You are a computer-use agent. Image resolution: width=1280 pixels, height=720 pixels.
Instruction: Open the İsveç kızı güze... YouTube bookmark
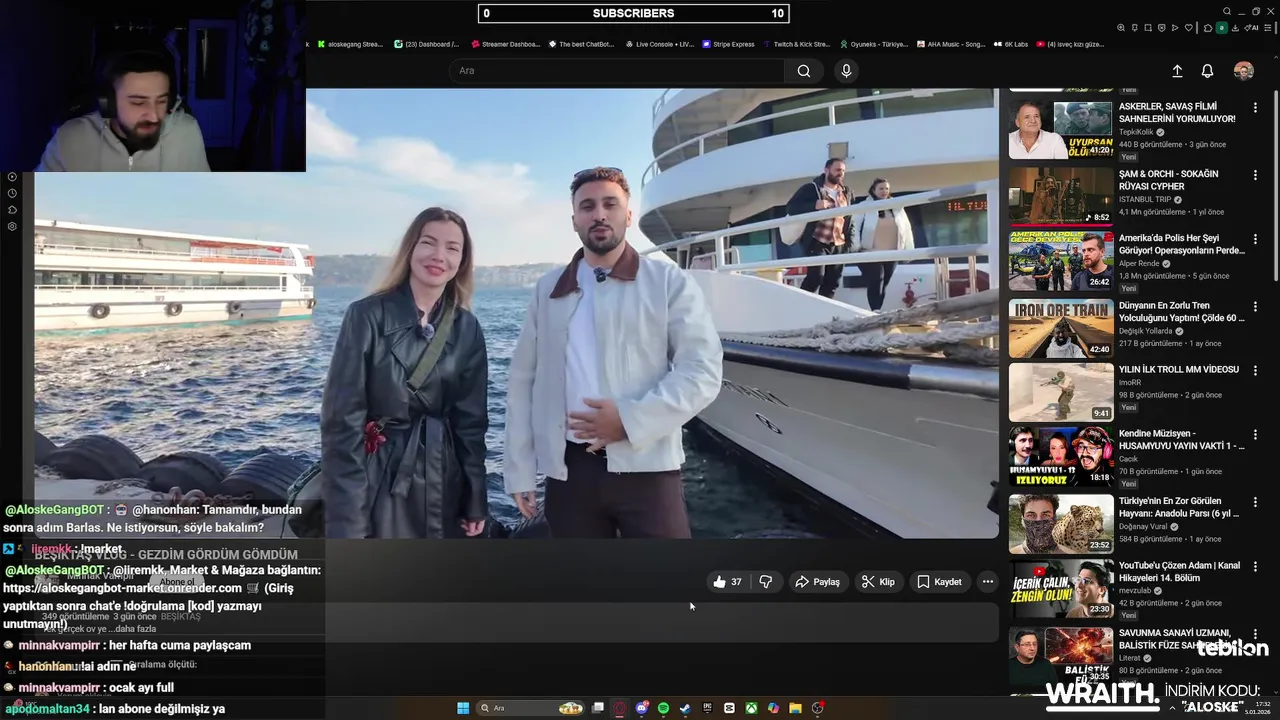[1070, 44]
